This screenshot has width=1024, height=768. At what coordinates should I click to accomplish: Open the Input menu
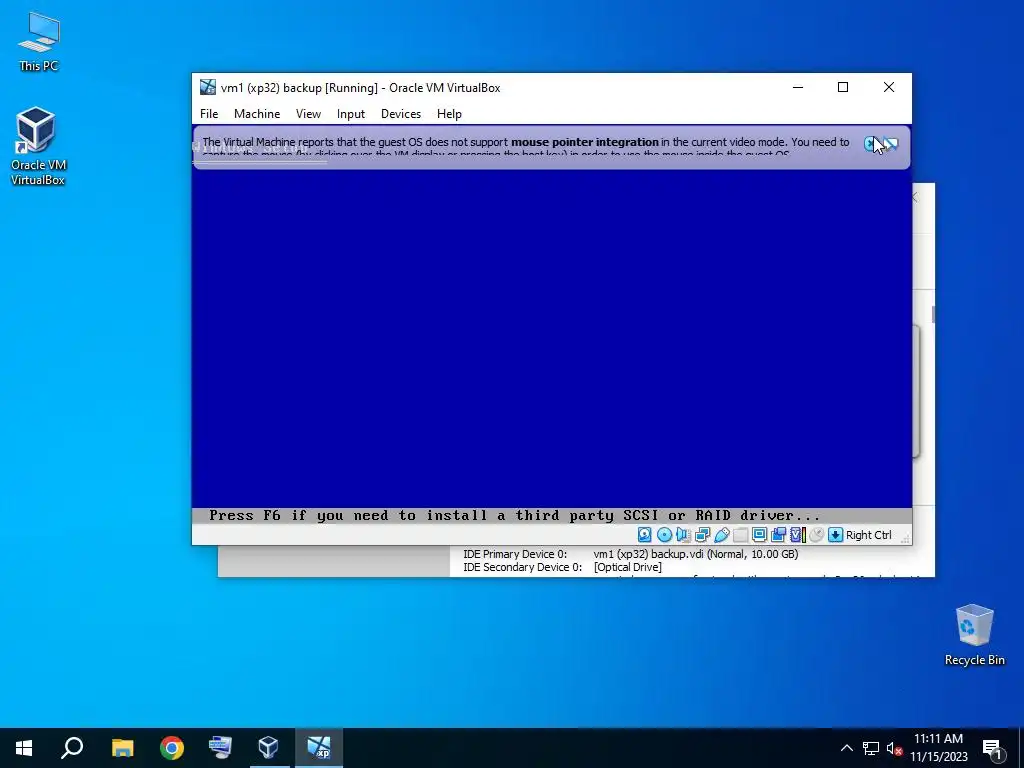351,114
